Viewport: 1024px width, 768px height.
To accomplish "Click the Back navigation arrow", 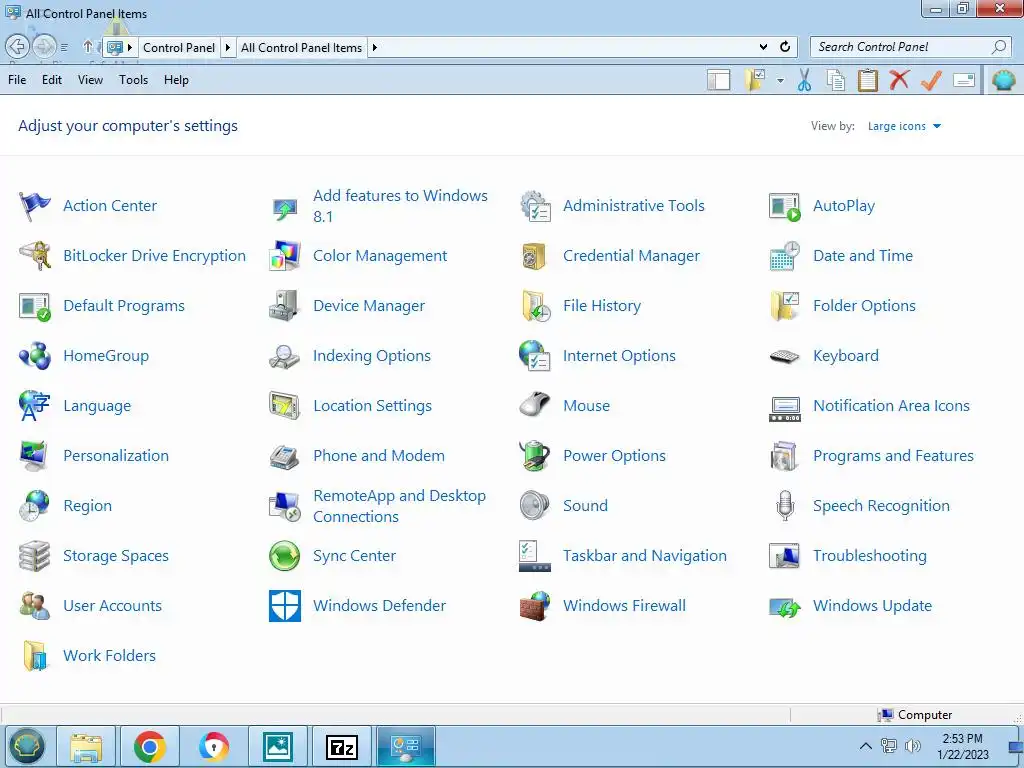I will pyautogui.click(x=18, y=47).
